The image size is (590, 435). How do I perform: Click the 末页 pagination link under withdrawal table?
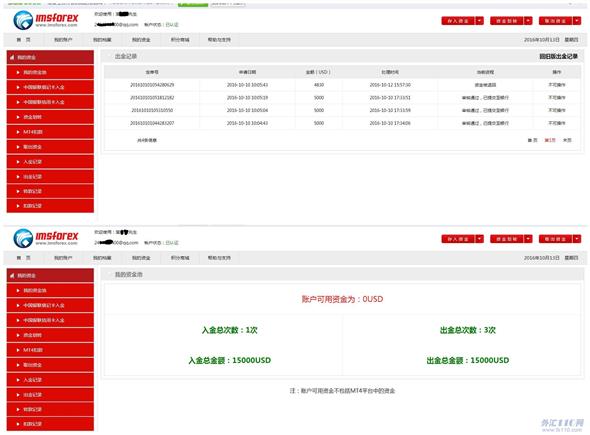[567, 140]
